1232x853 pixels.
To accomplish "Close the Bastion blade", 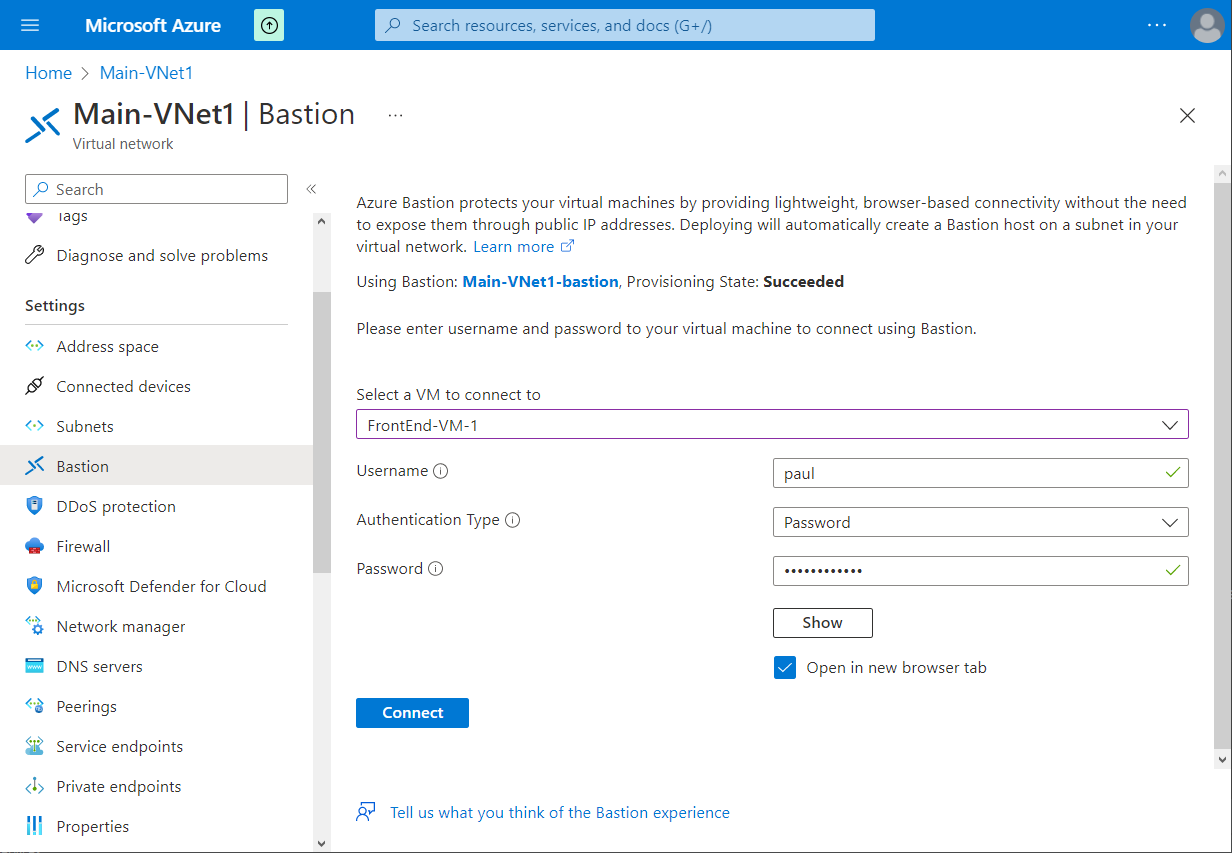I will (1187, 116).
